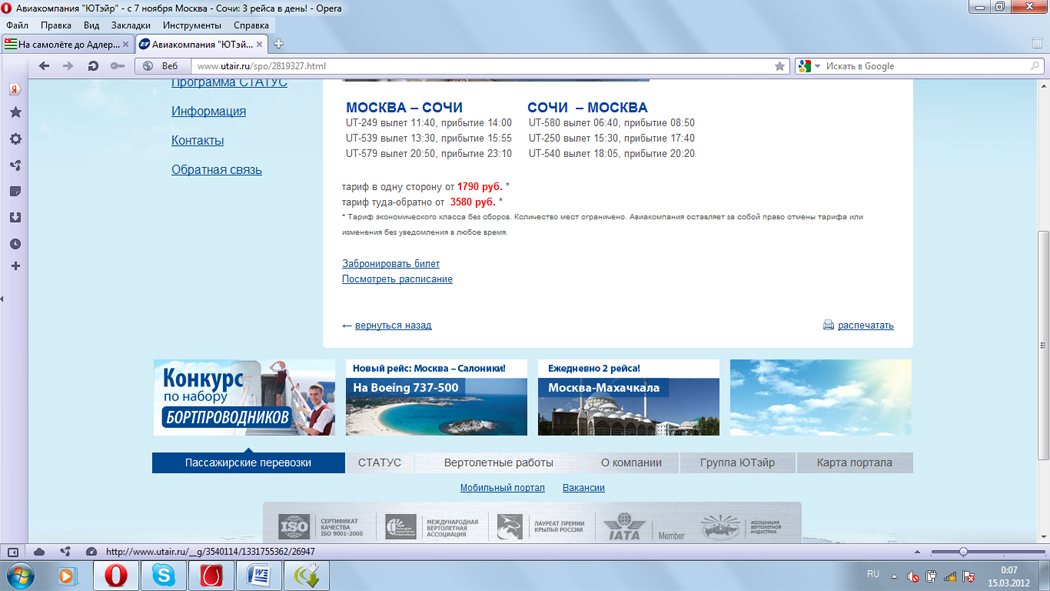Toggle Opera Turbo icon in status bar

pos(91,552)
